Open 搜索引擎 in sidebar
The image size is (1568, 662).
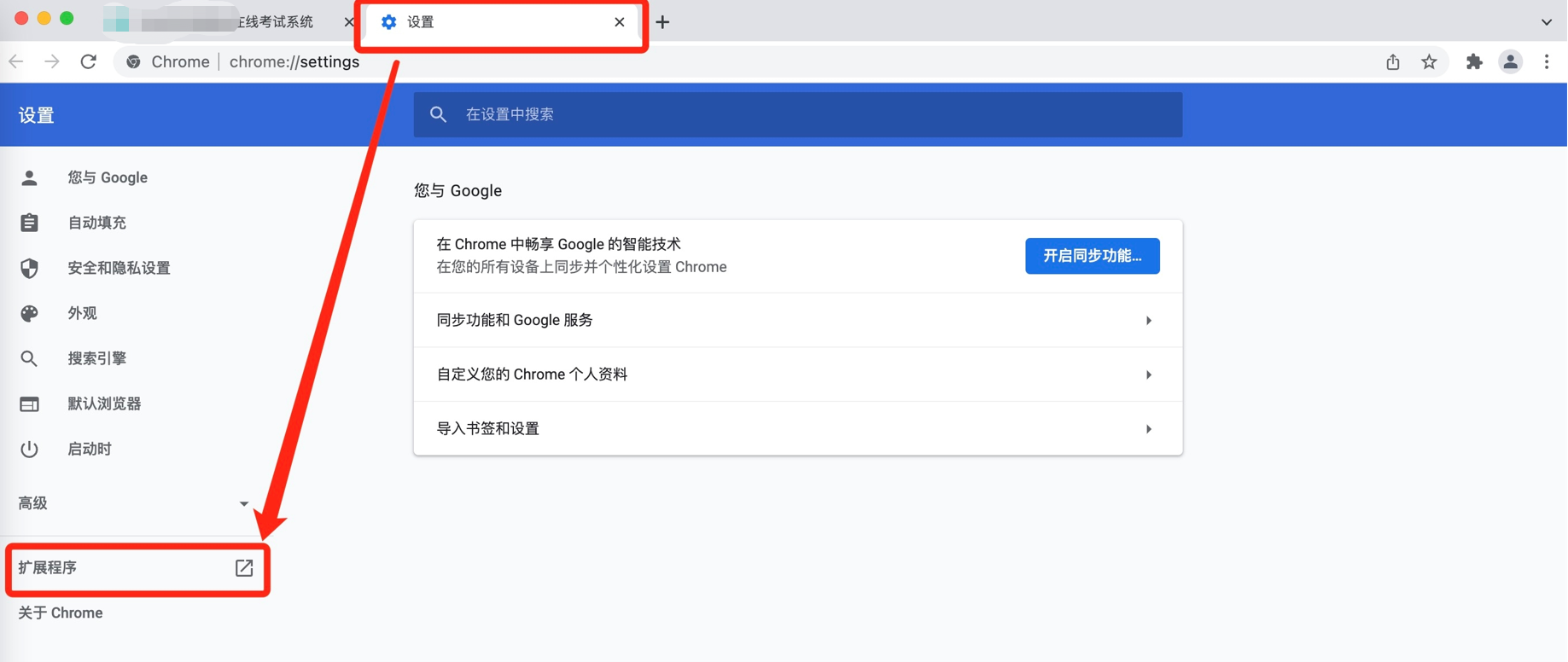(97, 358)
